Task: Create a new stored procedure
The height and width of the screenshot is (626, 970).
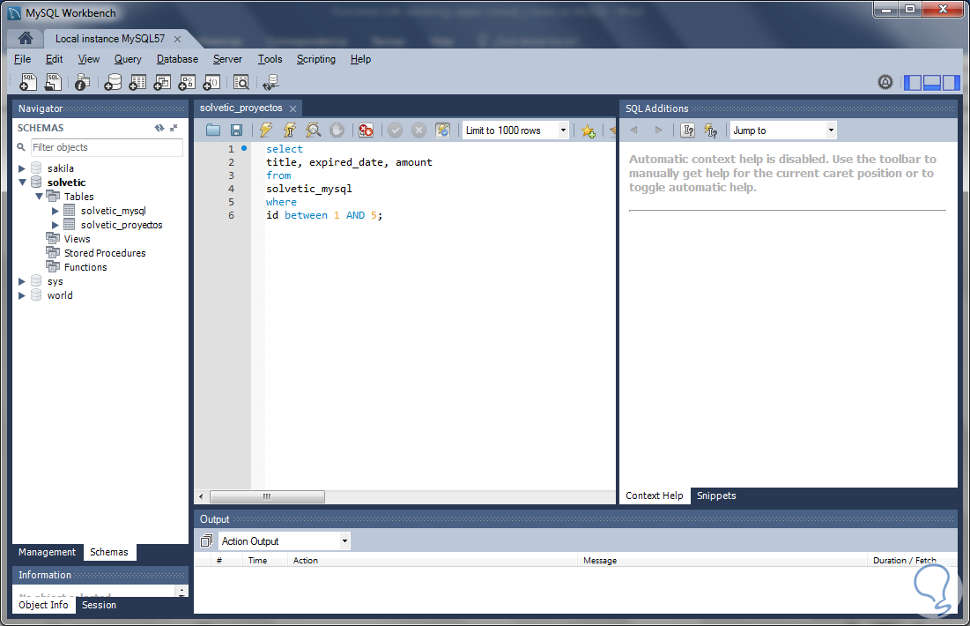Action: pos(187,82)
